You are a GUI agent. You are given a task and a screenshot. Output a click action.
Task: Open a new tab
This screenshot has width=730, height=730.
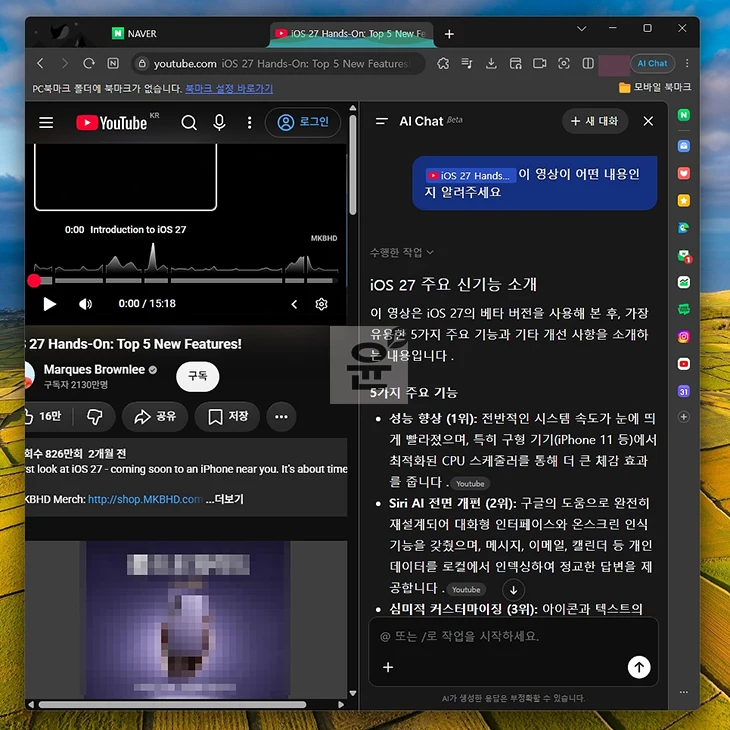pyautogui.click(x=449, y=34)
